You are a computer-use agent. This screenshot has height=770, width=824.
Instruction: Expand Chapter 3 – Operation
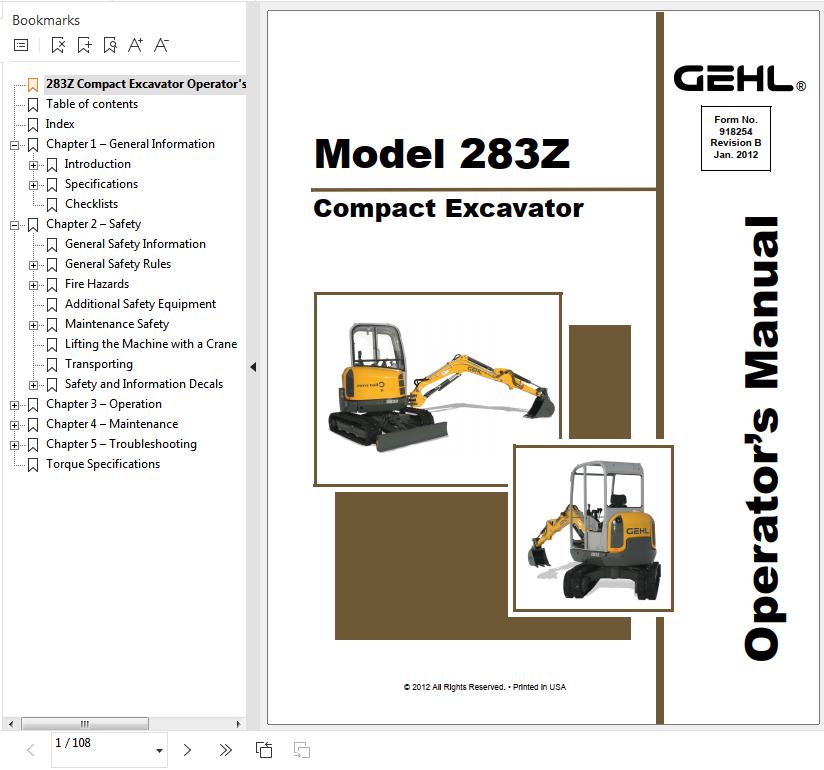click(14, 405)
